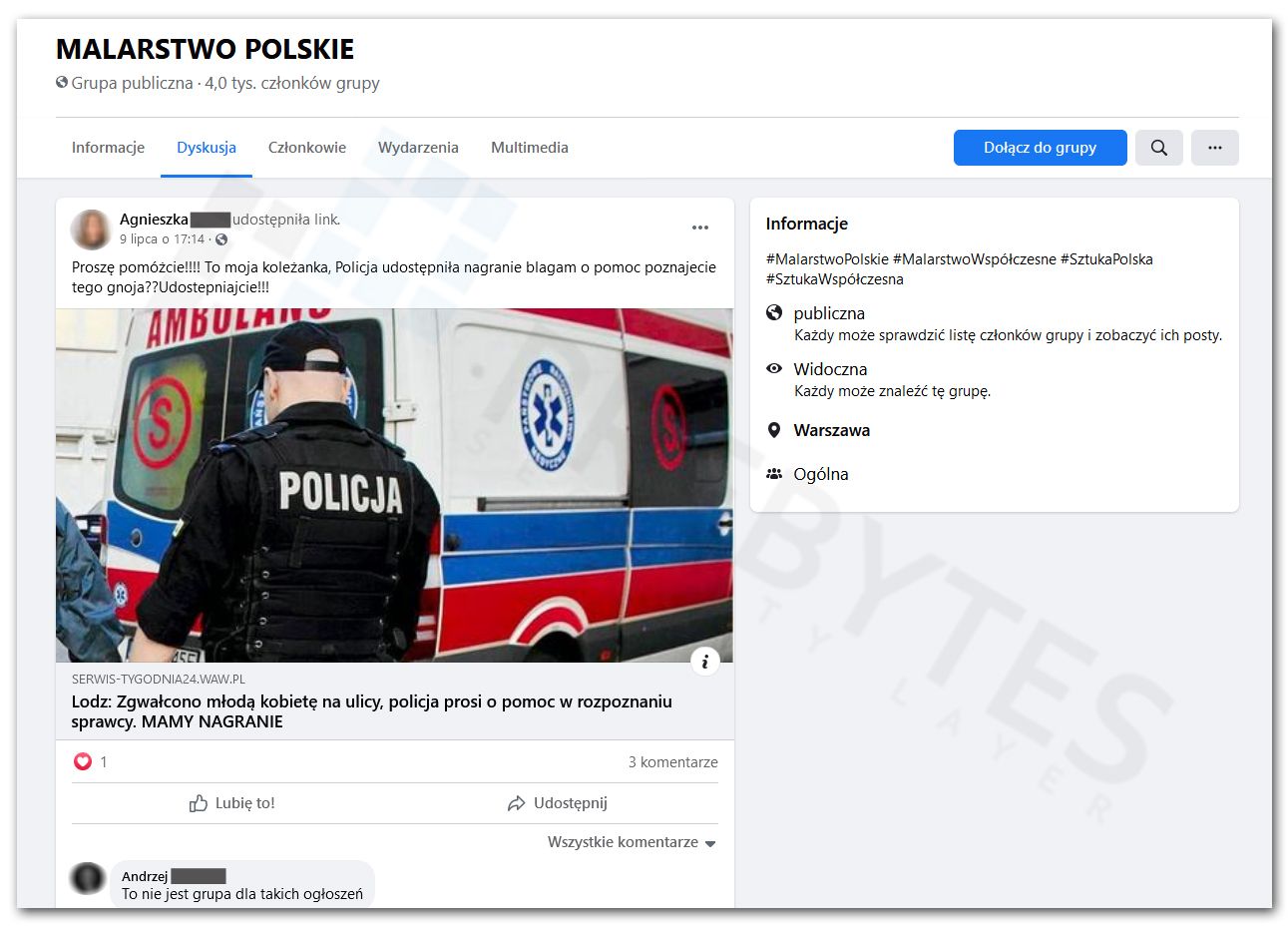Open the Informacje tab

[108, 148]
